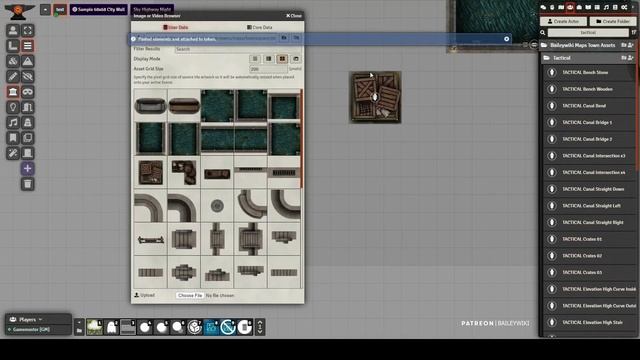Open the Journal book sidebar tab
The height and width of the screenshot is (360, 640).
588,7
